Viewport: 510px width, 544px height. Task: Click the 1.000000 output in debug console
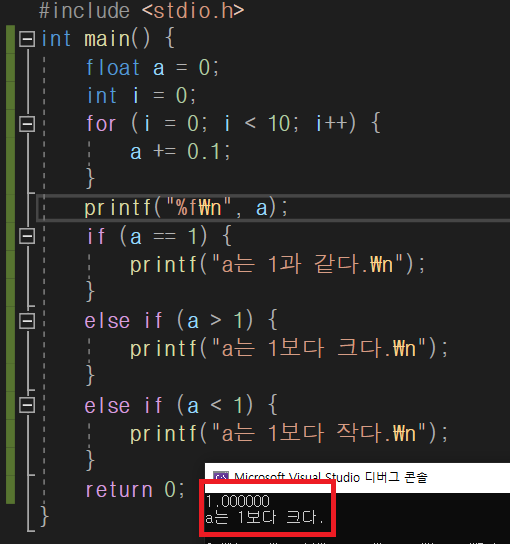(238, 502)
